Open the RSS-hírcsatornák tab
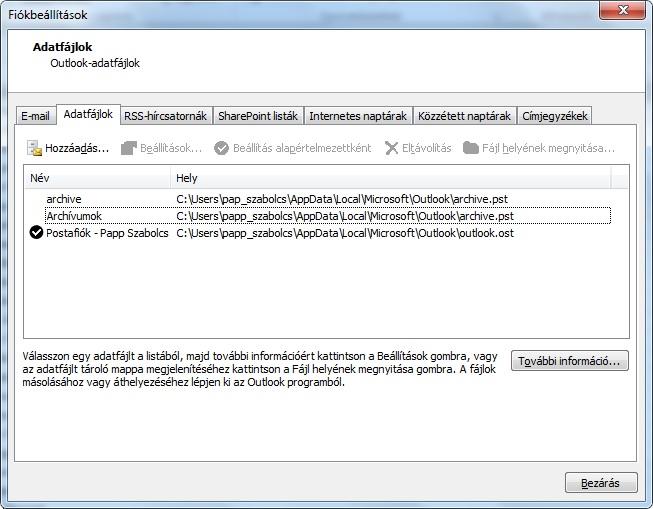The image size is (653, 509). [166, 115]
